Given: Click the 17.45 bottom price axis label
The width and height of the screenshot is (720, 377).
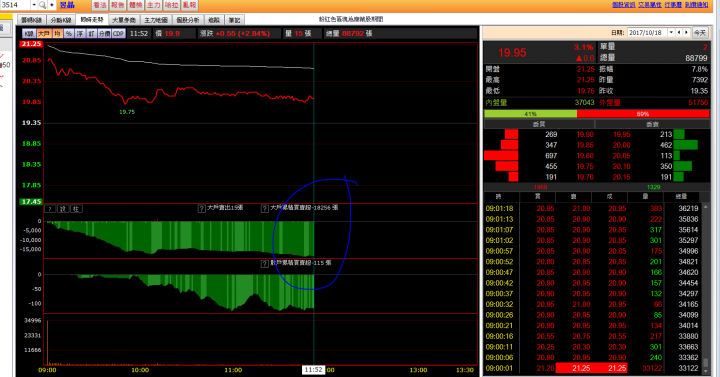Looking at the screenshot, I should [x=31, y=202].
